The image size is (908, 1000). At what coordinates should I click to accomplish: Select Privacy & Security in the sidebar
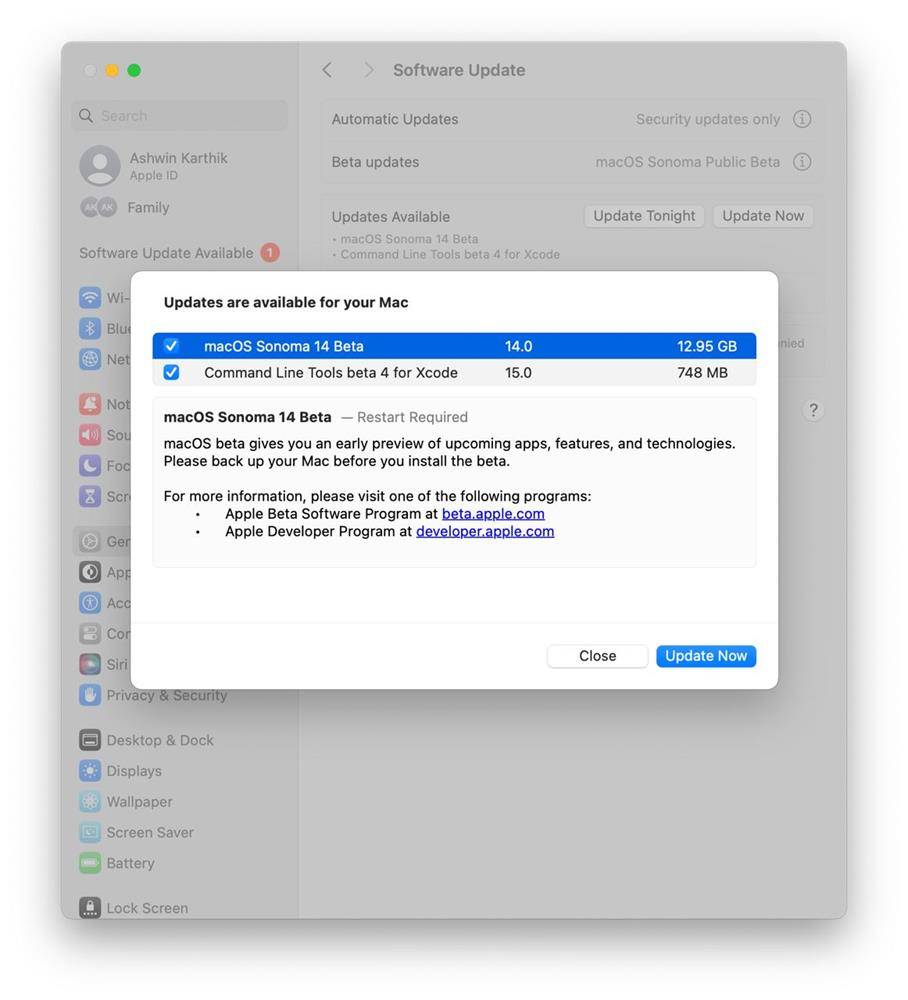click(90, 694)
